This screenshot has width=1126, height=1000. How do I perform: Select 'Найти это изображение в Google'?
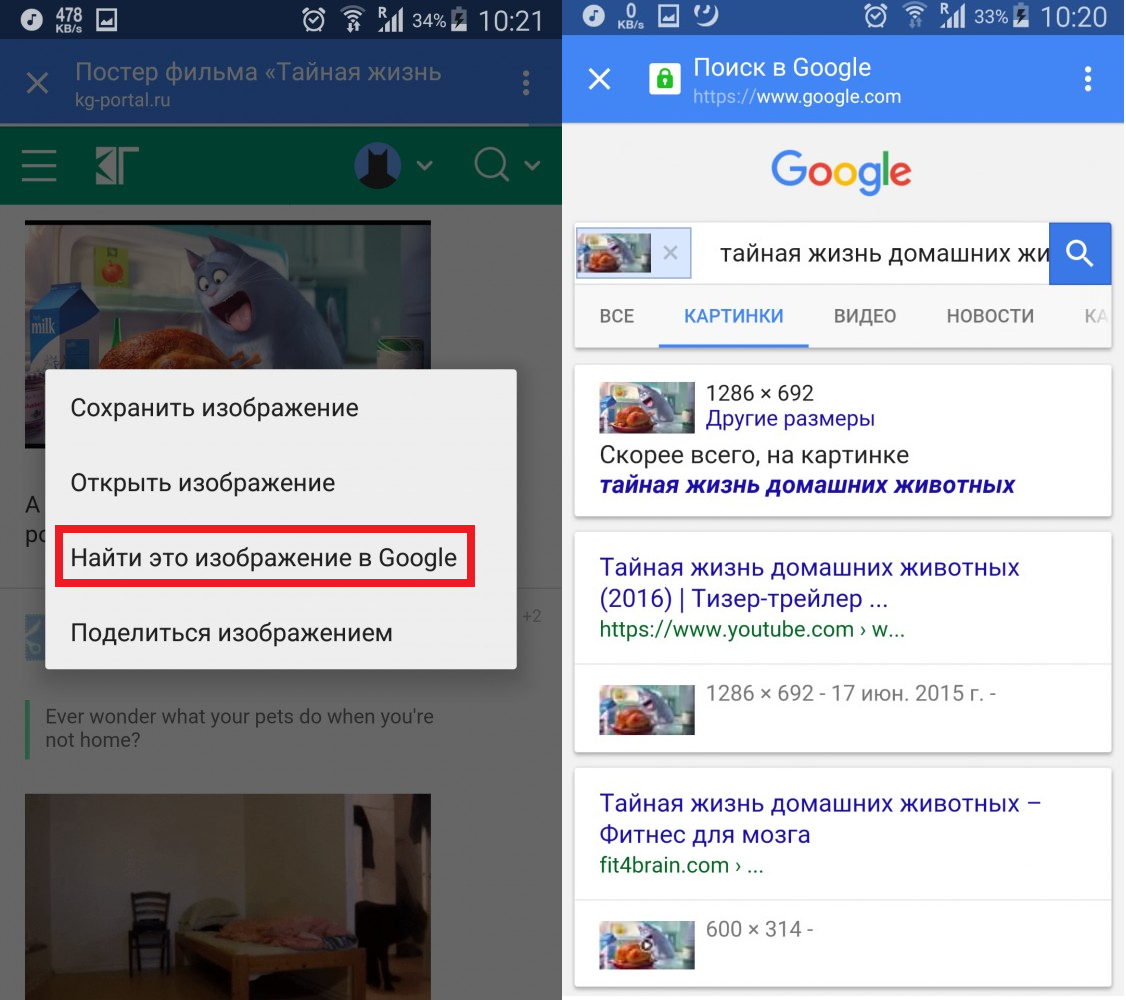(x=264, y=557)
